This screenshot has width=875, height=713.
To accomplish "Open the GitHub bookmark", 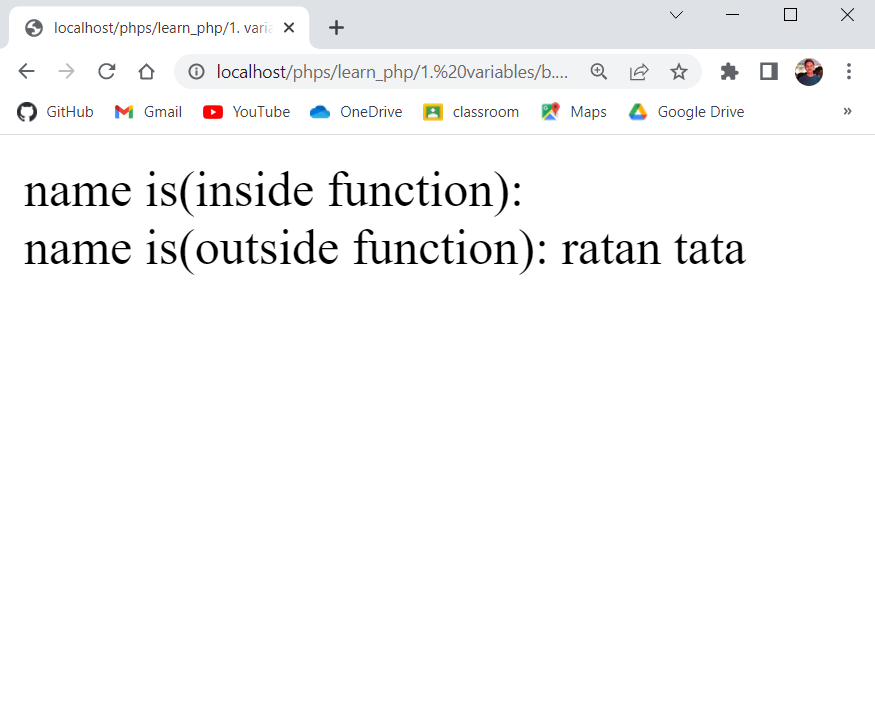I will [x=56, y=112].
